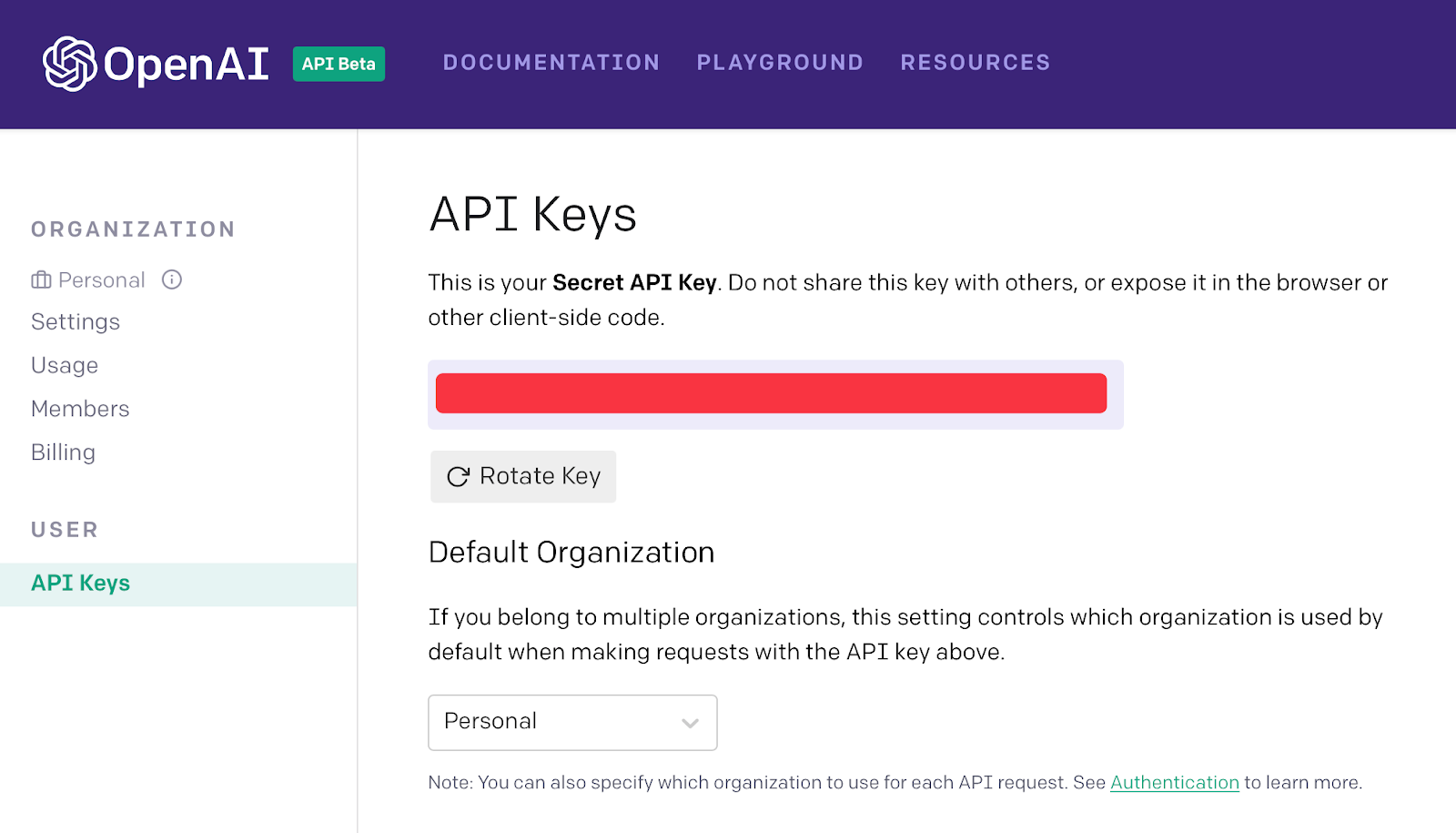Select API Keys under User
Screen dimensions: 1456x833
click(81, 584)
